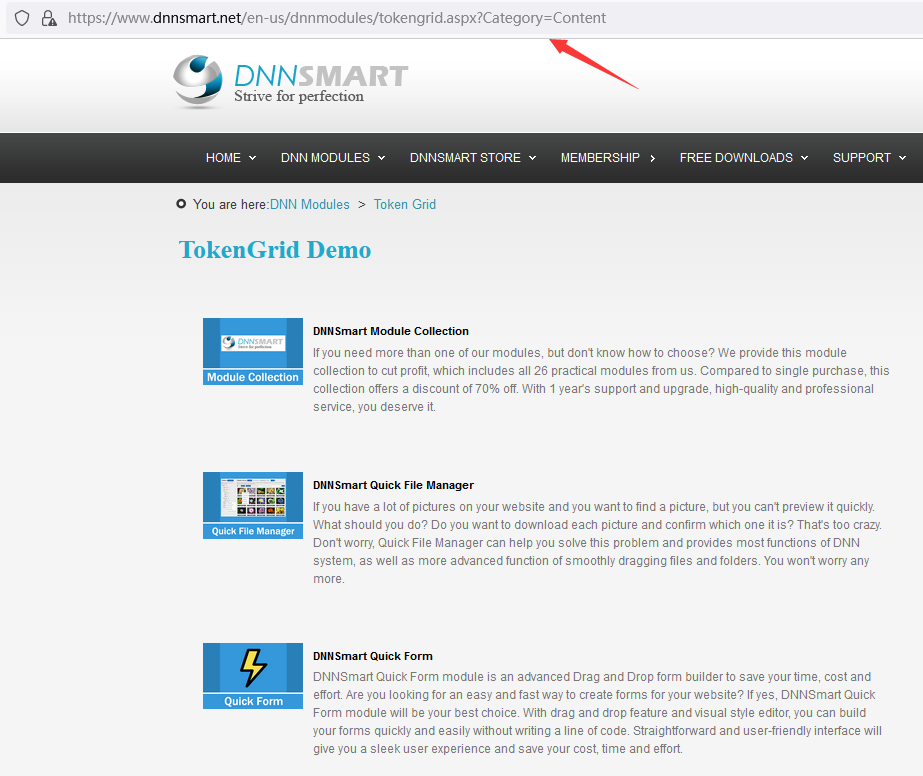Viewport: 923px width, 776px height.
Task: Expand the DNNSMART STORE dropdown chevron
Action: tap(533, 158)
